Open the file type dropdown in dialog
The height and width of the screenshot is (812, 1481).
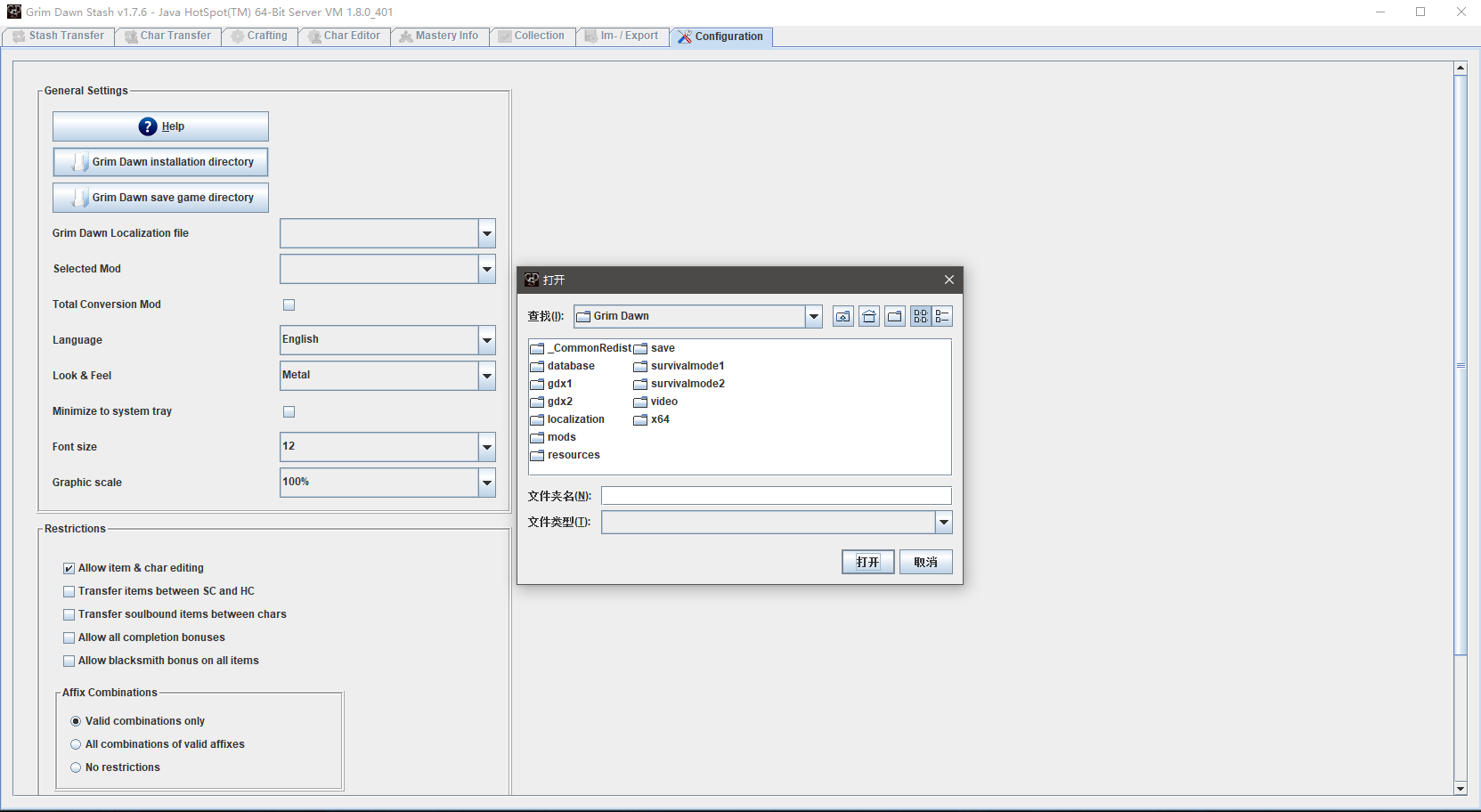tap(943, 522)
